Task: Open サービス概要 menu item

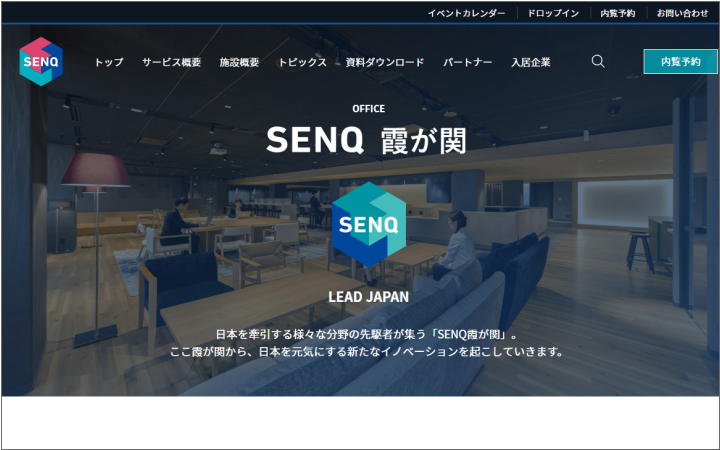Action: pyautogui.click(x=171, y=62)
